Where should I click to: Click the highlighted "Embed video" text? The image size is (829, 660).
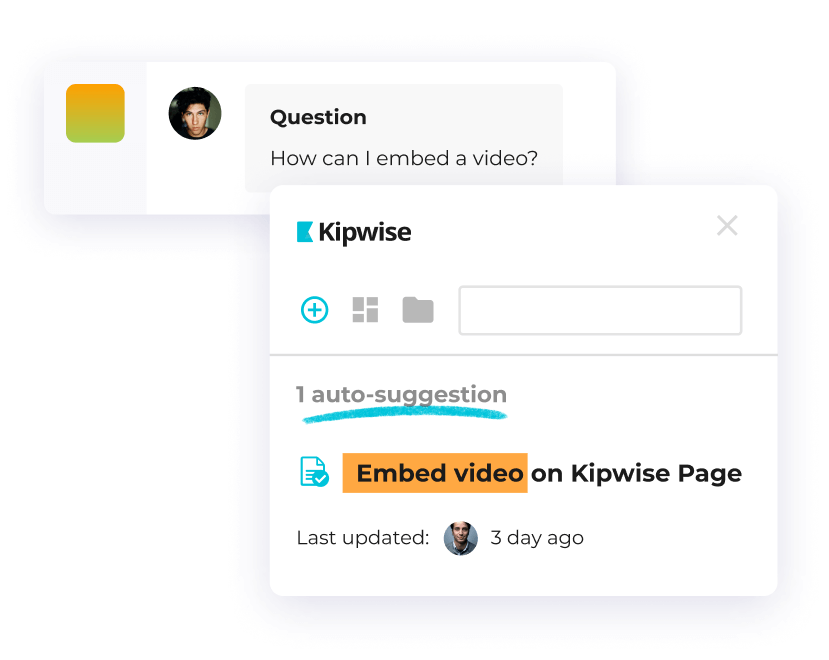coord(435,473)
